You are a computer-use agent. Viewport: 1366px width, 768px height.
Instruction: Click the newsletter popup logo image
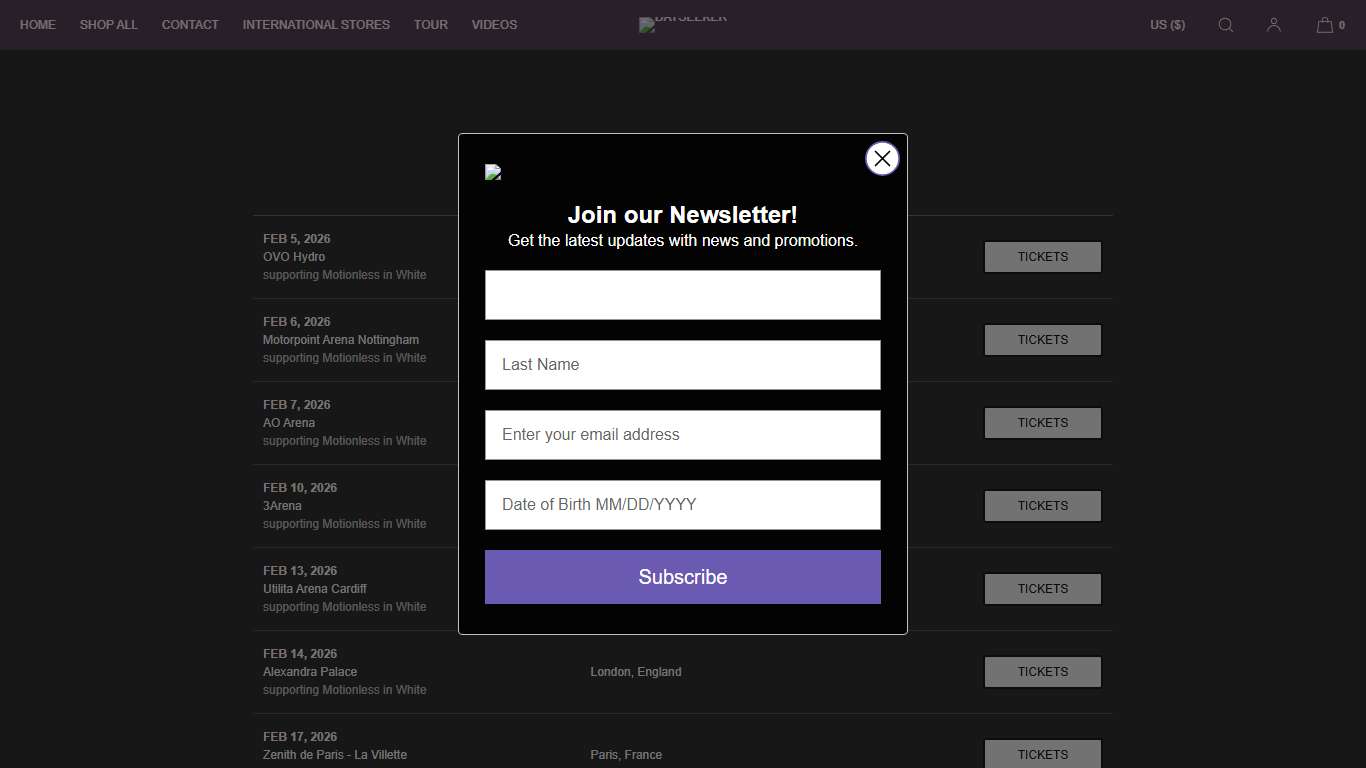[x=493, y=172]
